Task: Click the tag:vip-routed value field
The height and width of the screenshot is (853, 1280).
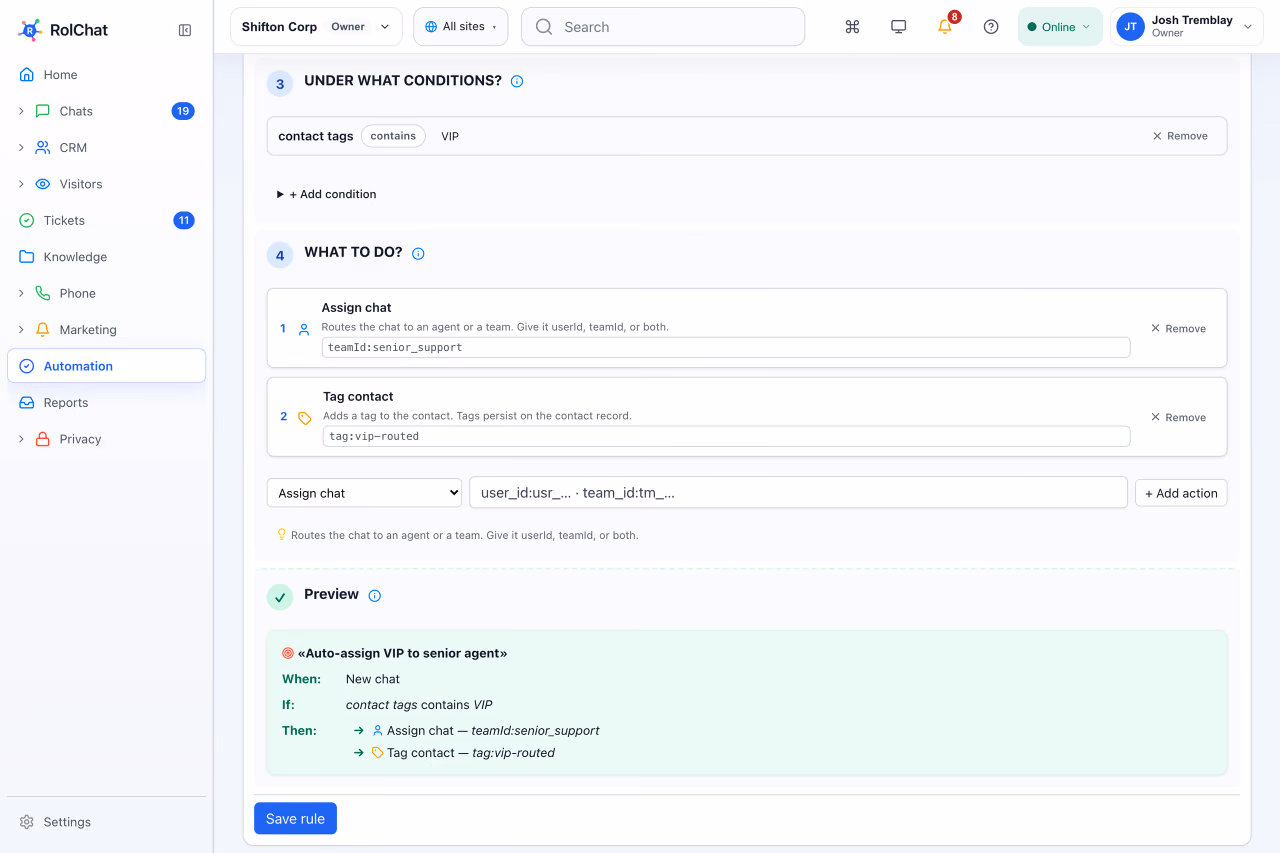Action: (726, 436)
